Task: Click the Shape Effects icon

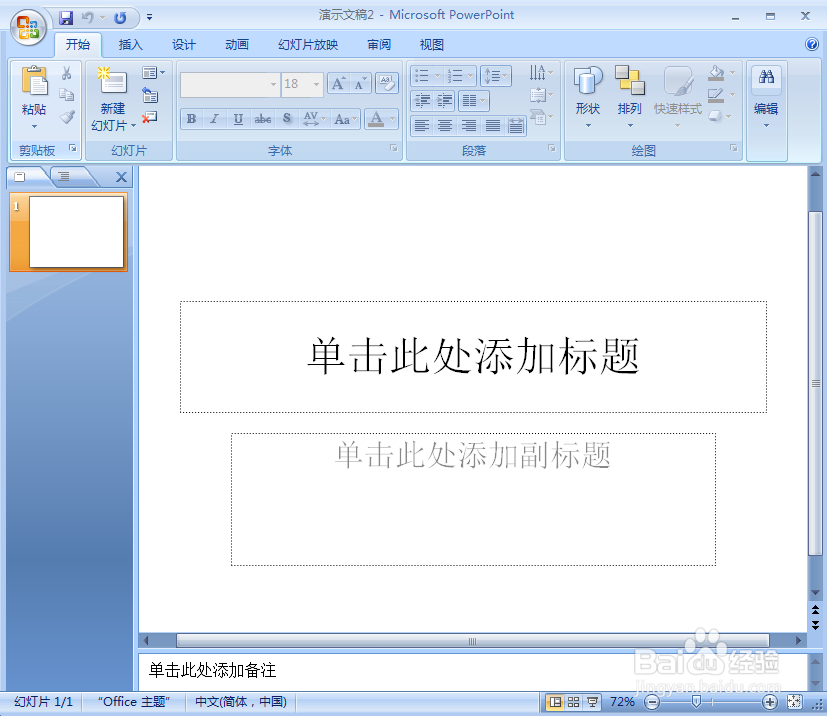Action: pyautogui.click(x=716, y=117)
